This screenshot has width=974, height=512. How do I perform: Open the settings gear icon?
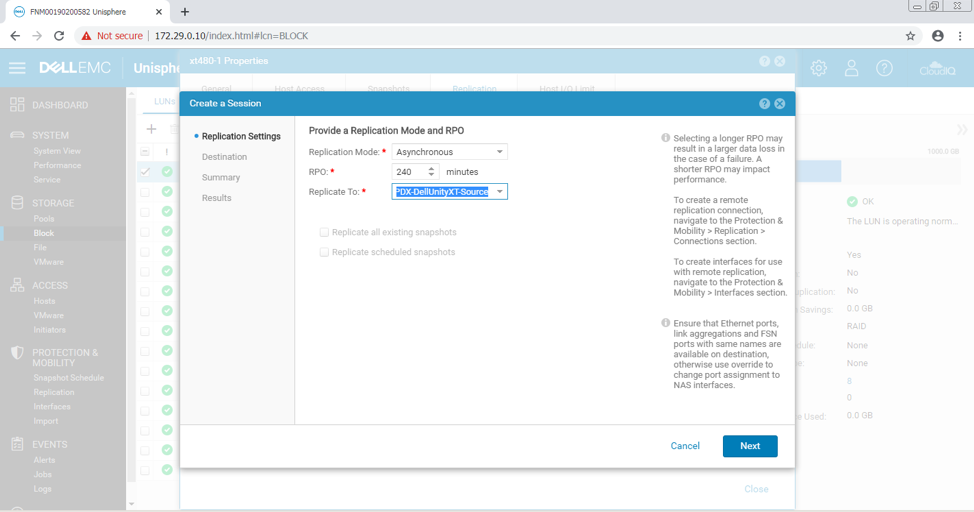(x=819, y=68)
